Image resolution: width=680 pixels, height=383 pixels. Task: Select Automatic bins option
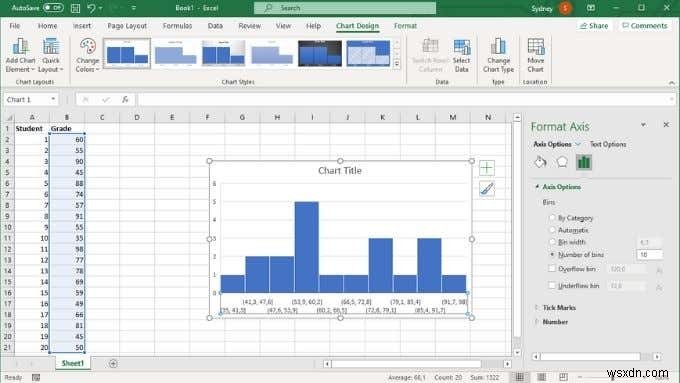[552, 230]
